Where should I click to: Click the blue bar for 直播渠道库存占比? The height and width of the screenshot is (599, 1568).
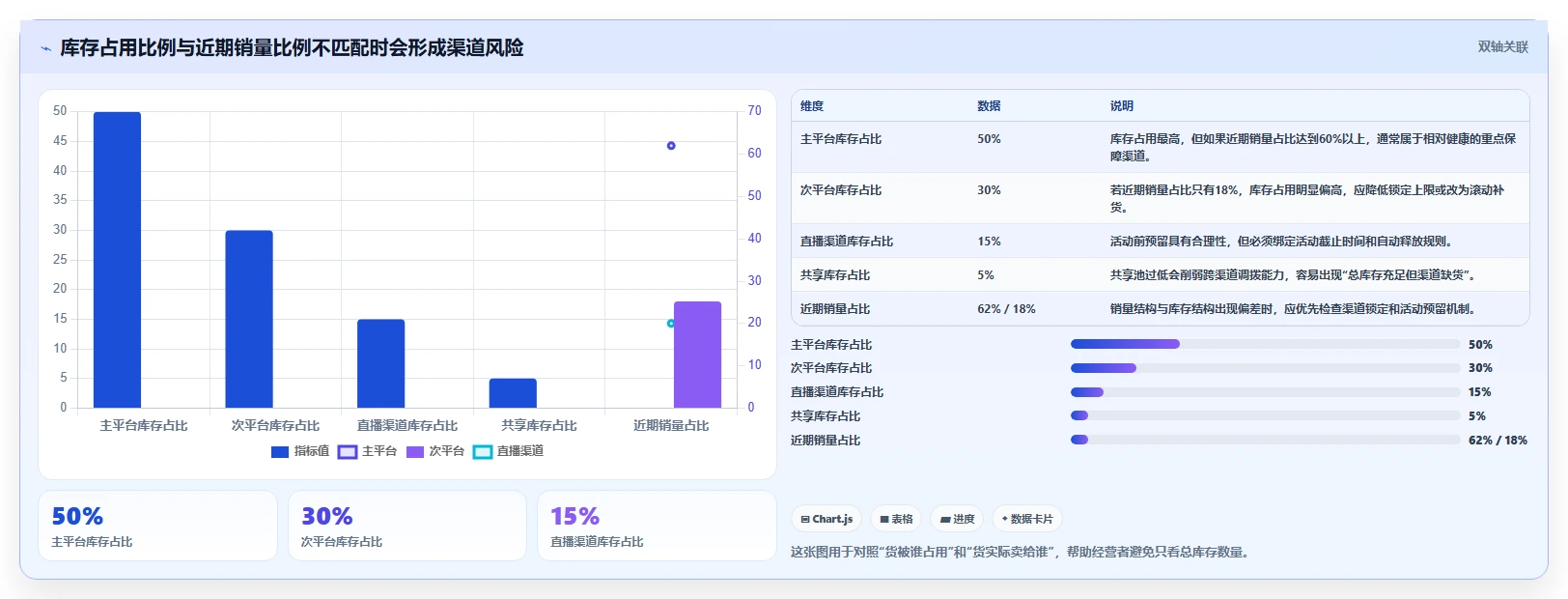(x=380, y=363)
